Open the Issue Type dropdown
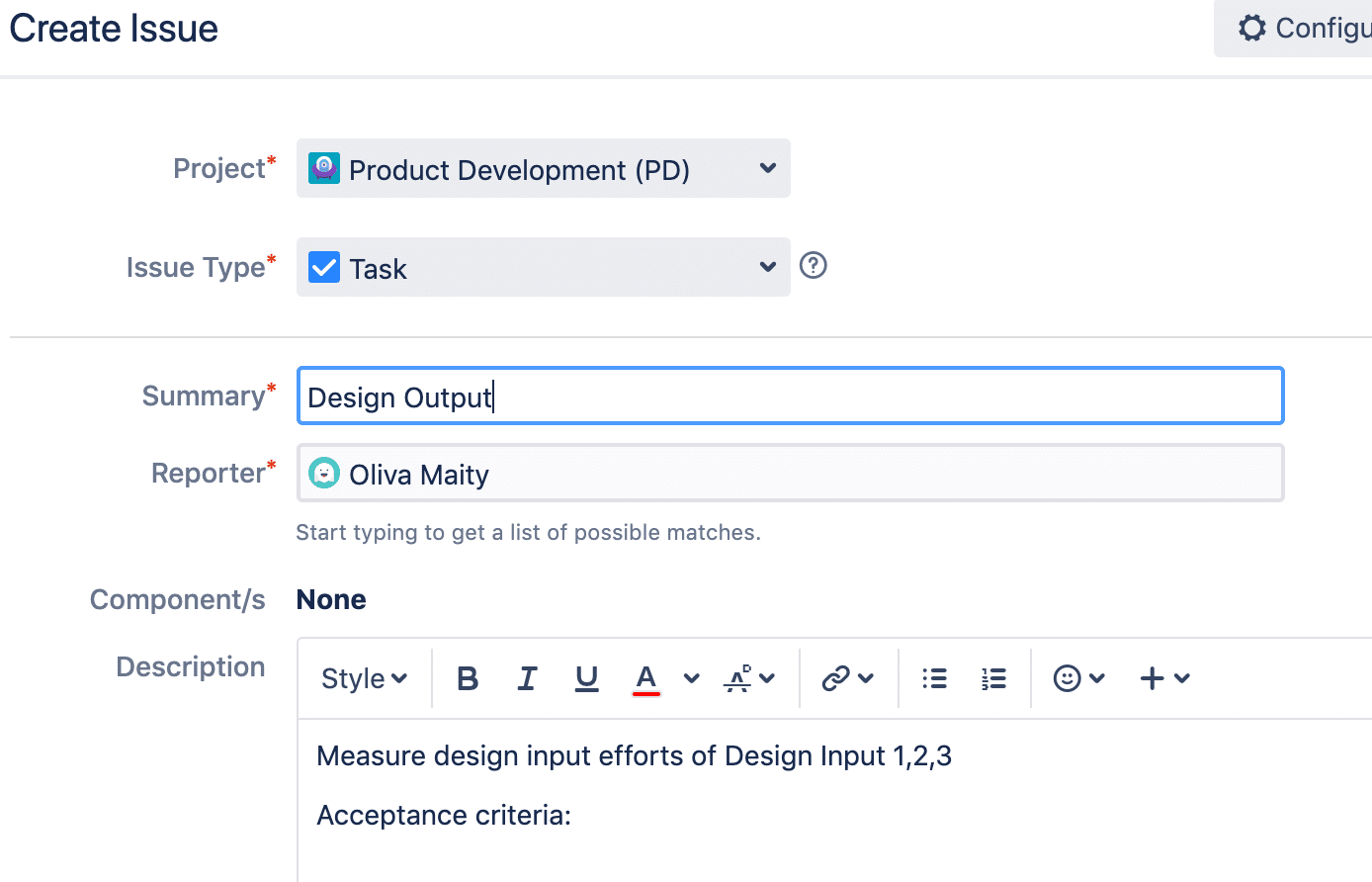Image resolution: width=1372 pixels, height=882 pixels. coord(543,268)
